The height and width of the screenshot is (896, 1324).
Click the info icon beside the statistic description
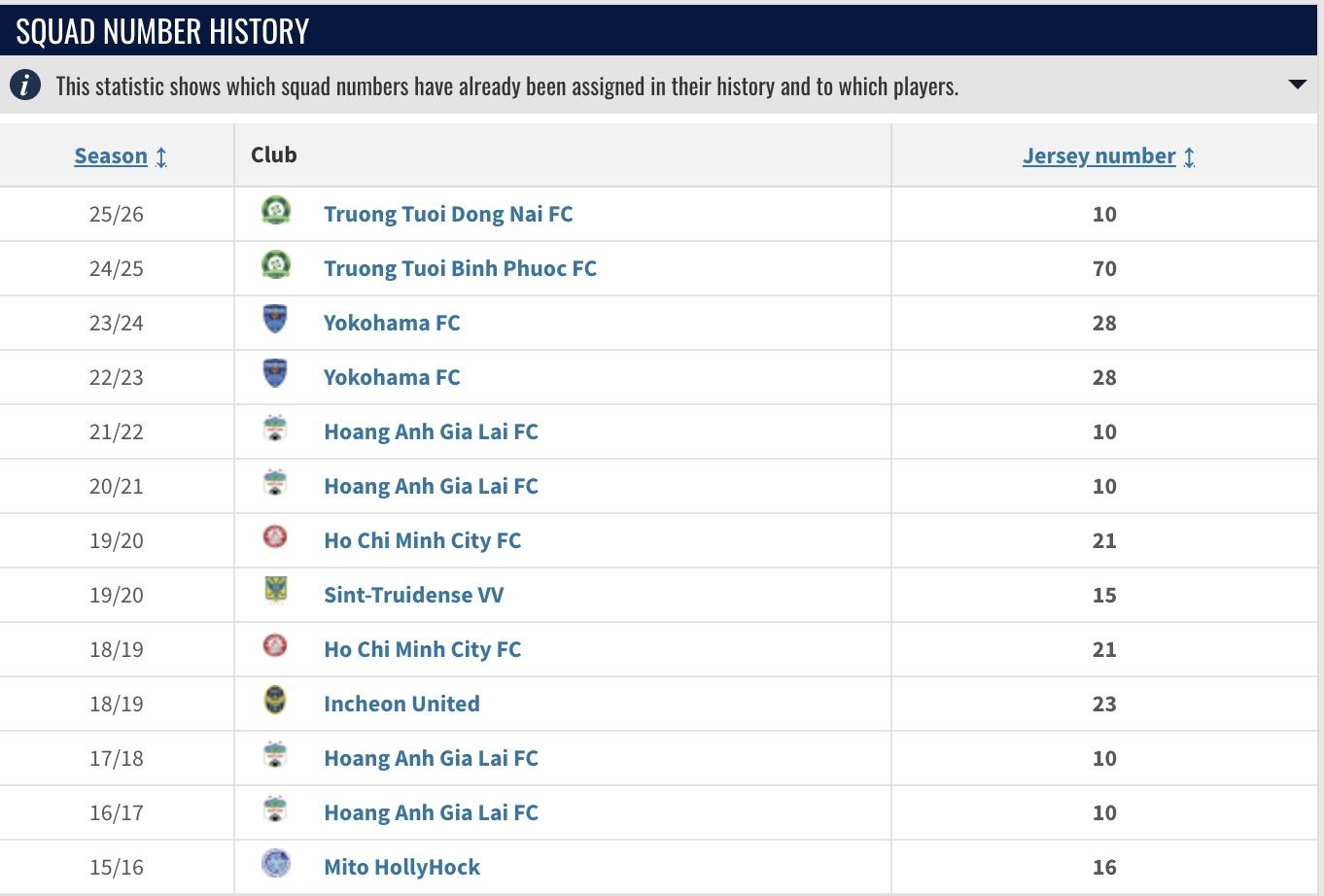[x=25, y=86]
